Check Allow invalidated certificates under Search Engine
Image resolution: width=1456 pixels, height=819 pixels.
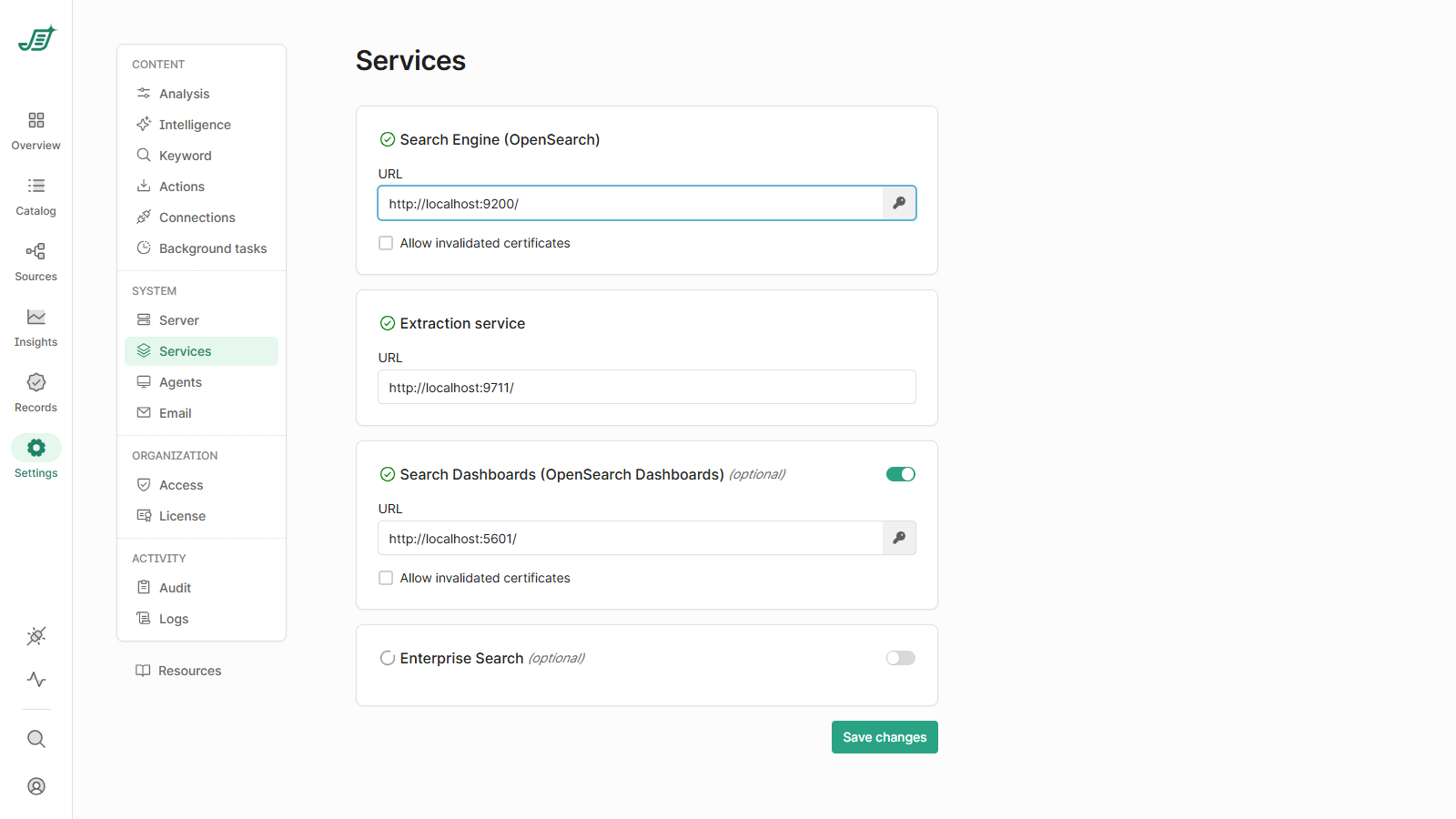(386, 243)
